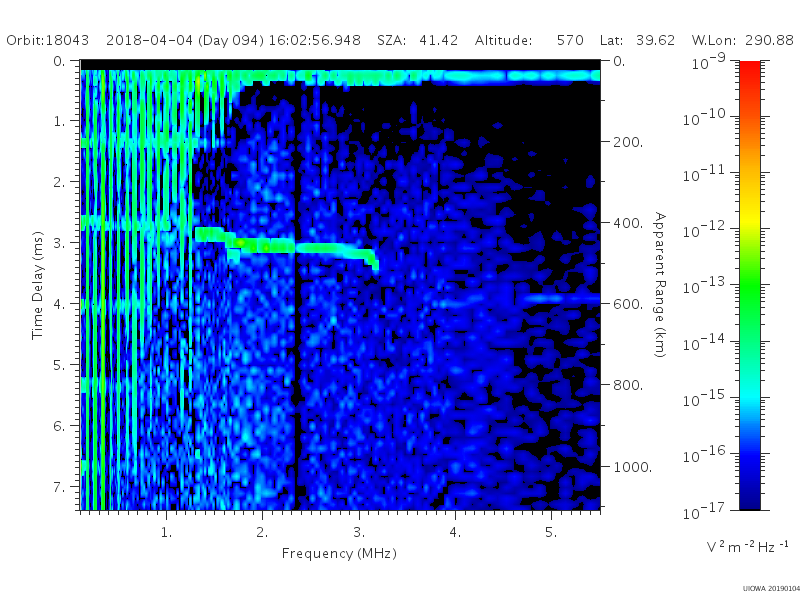Image resolution: width=800 pixels, height=600 pixels.
Task: Click the Time Delay (ms) axis label
Action: coord(38,286)
